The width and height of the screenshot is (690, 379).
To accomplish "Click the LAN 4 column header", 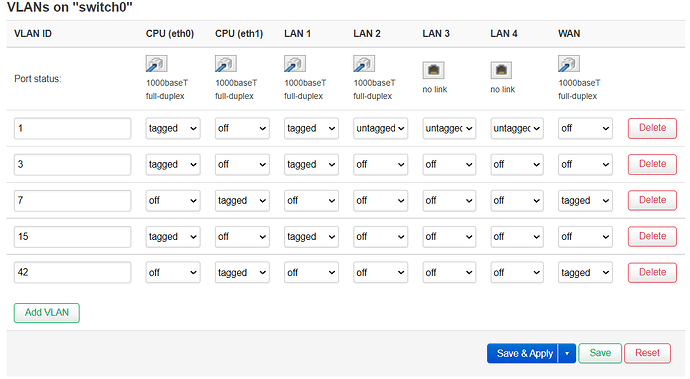I will click(504, 34).
